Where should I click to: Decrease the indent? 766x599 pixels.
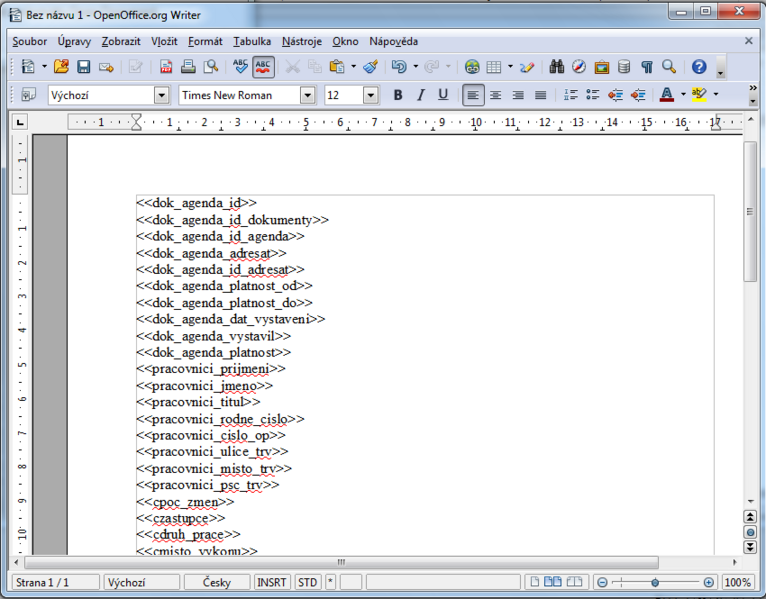[x=616, y=95]
